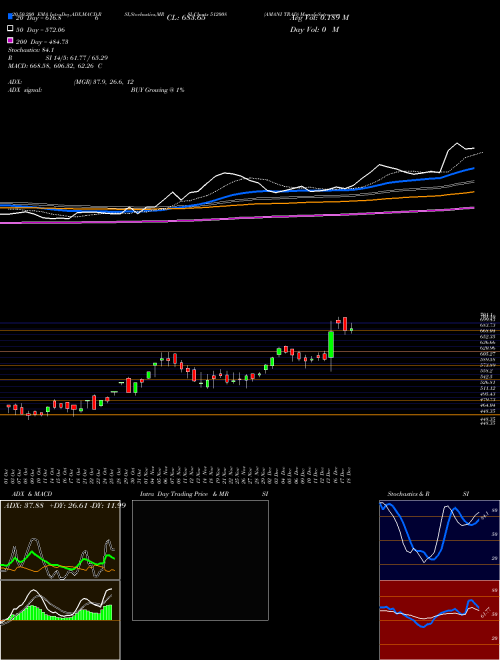Click the blue 20 Day legend swatch
This screenshot has height=660, width=500.
tap(10, 18)
